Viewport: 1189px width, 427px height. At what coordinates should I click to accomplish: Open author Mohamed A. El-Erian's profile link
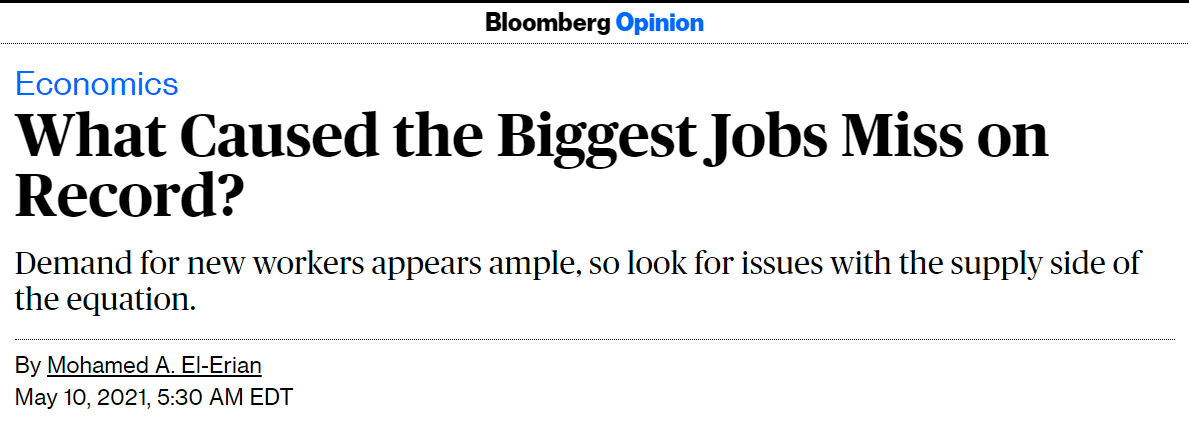pyautogui.click(x=154, y=366)
